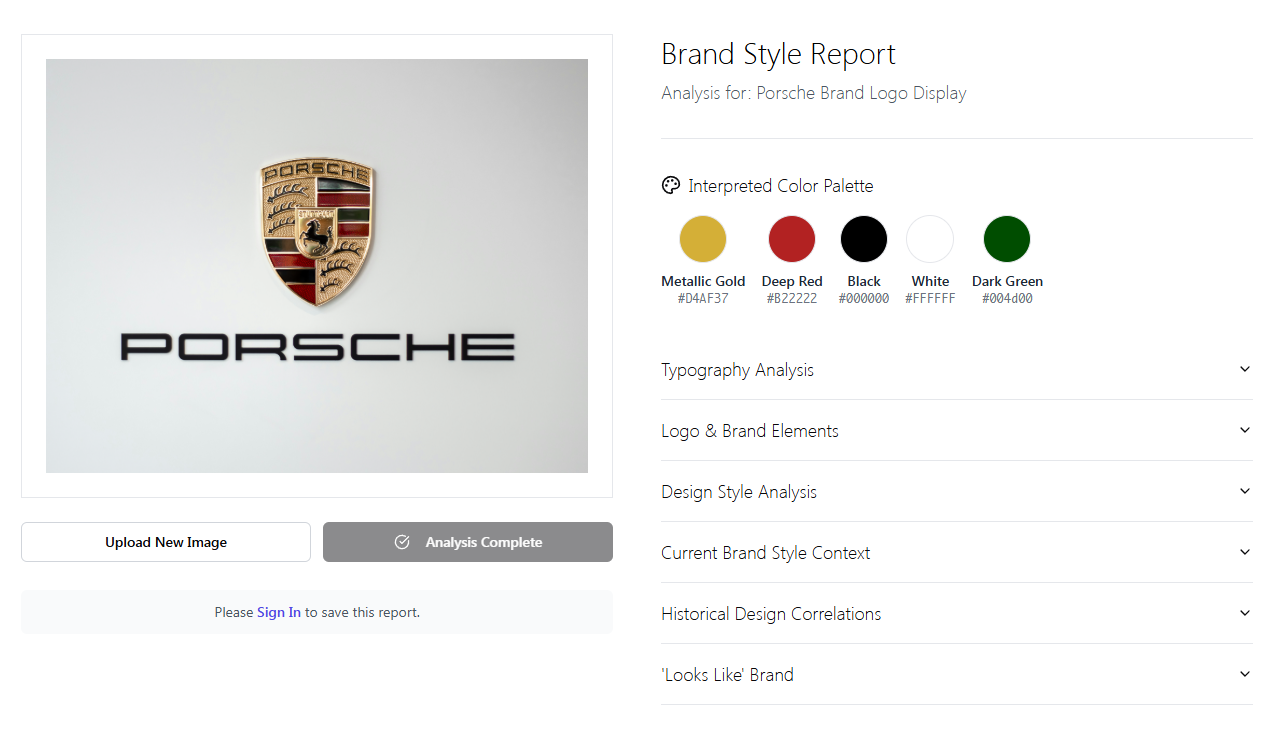Click the #004d00 hex code
Screen dimensions: 1280x734
[x=1007, y=298]
